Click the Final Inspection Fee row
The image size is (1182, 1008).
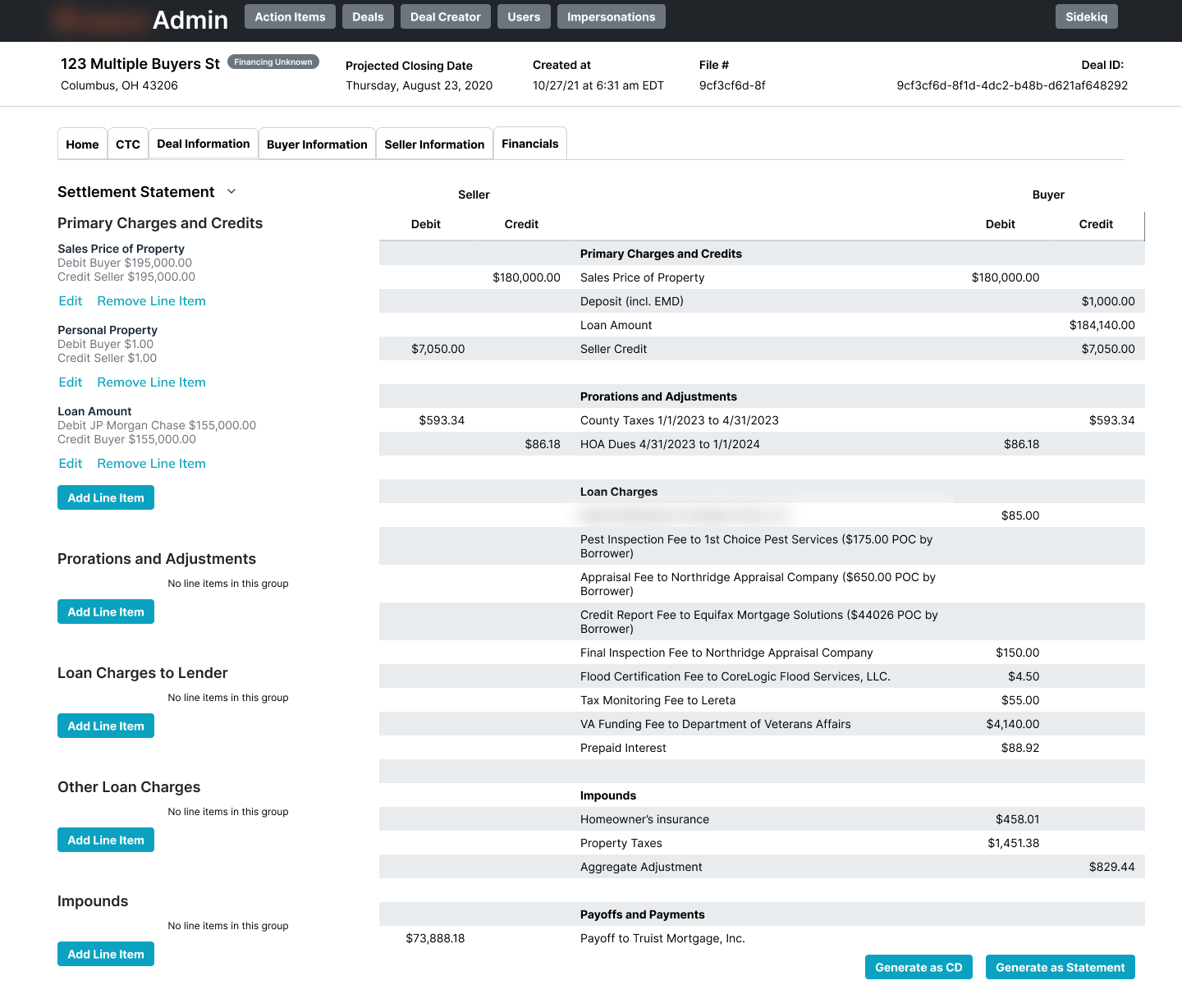pyautogui.click(x=762, y=653)
